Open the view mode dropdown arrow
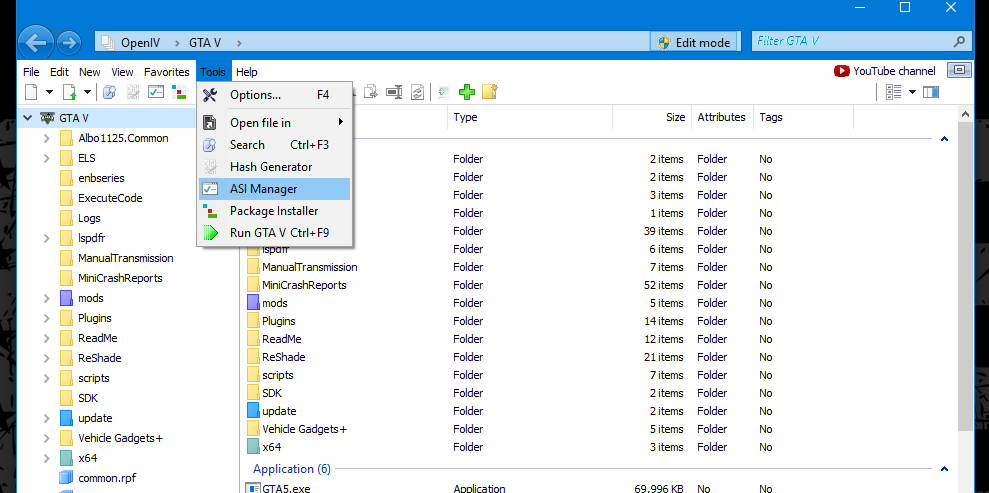 click(x=912, y=92)
